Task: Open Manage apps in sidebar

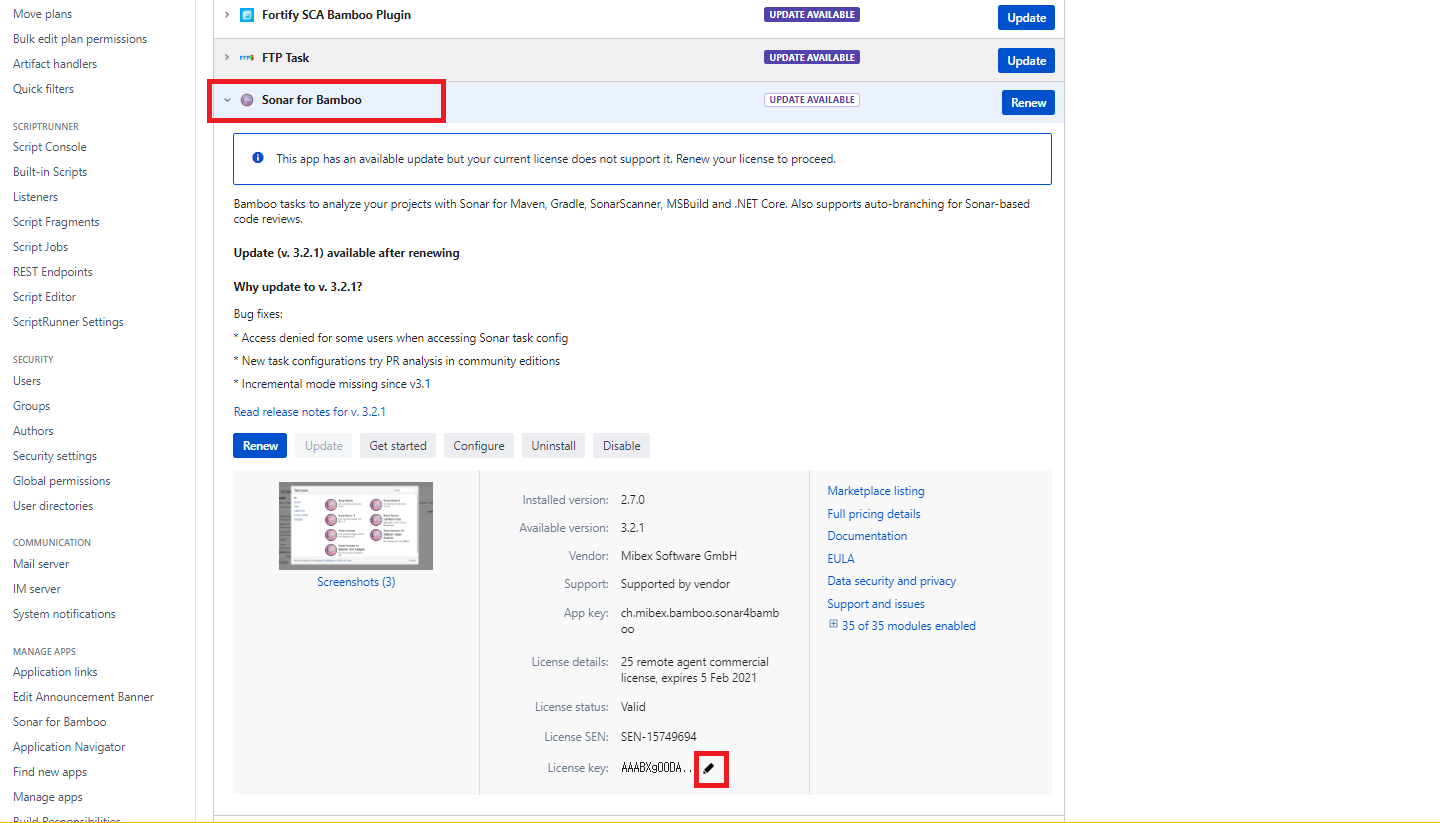Action: click(48, 797)
